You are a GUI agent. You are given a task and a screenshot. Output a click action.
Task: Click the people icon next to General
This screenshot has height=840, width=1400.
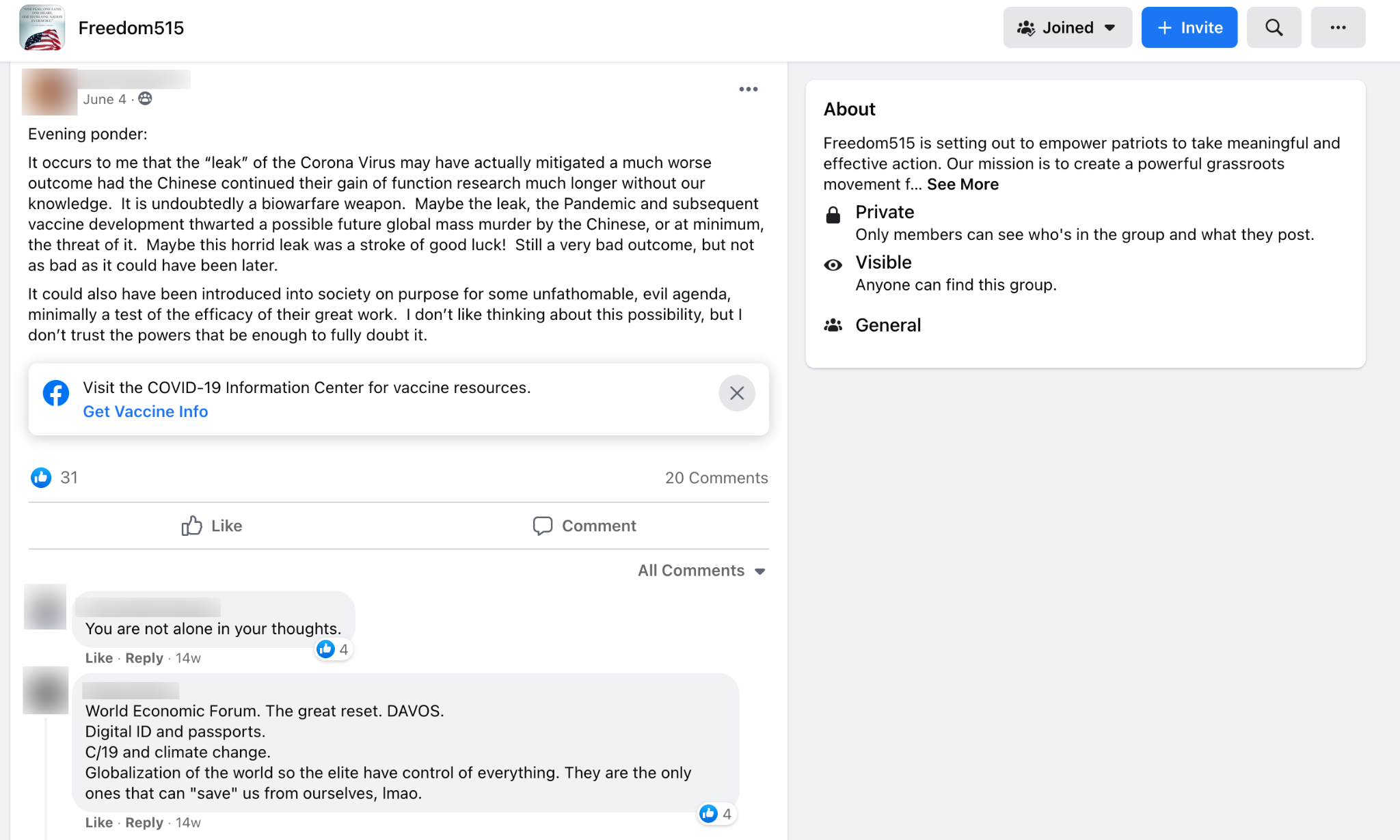833,326
